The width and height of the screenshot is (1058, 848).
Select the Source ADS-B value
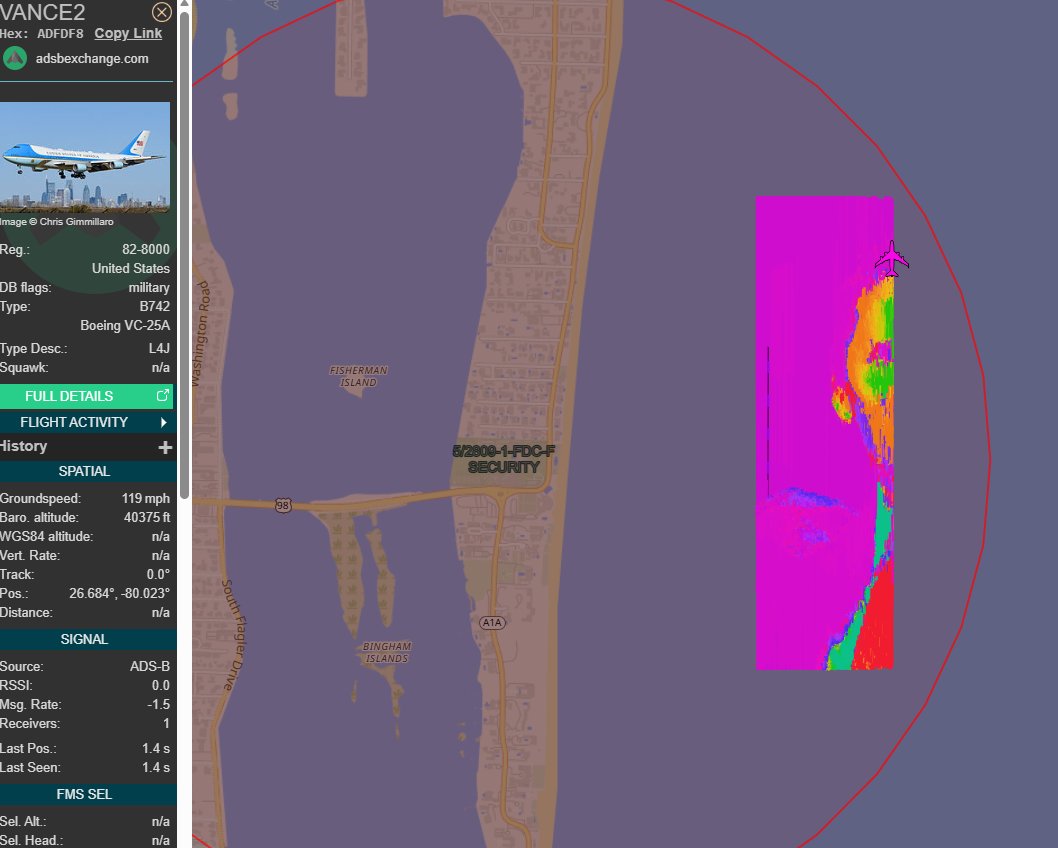click(150, 667)
